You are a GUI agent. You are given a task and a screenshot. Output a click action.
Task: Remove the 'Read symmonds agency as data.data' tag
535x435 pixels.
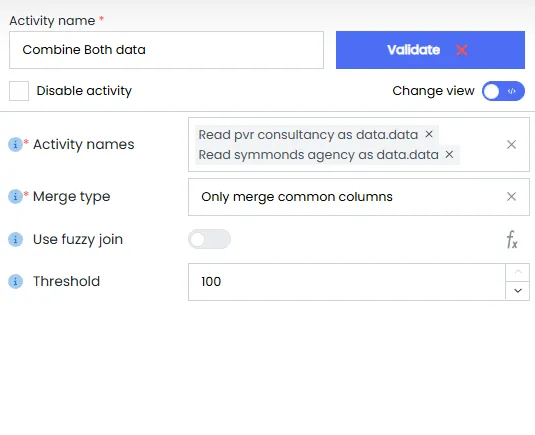point(449,155)
